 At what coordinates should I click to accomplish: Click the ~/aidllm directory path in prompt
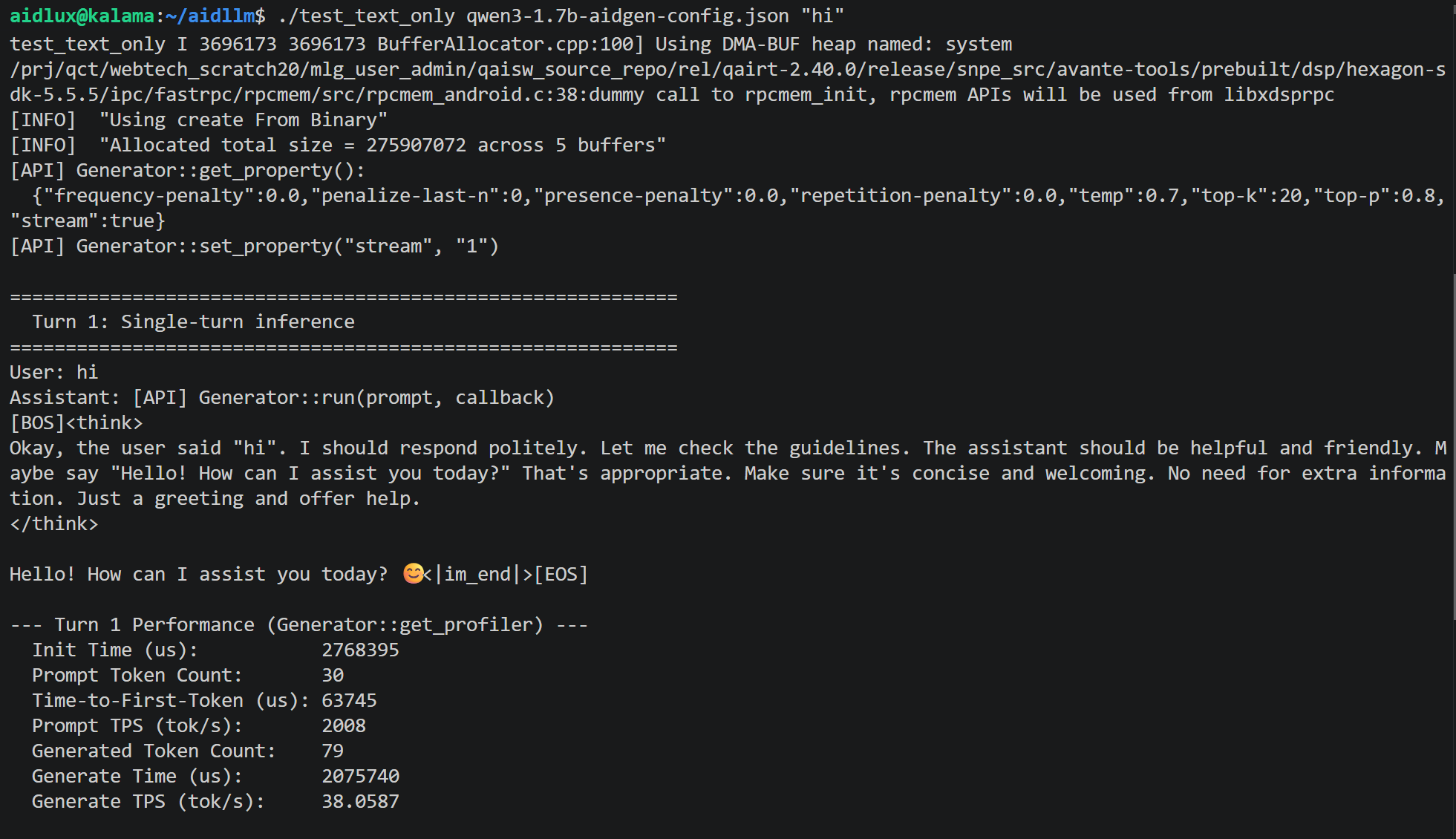click(x=210, y=16)
